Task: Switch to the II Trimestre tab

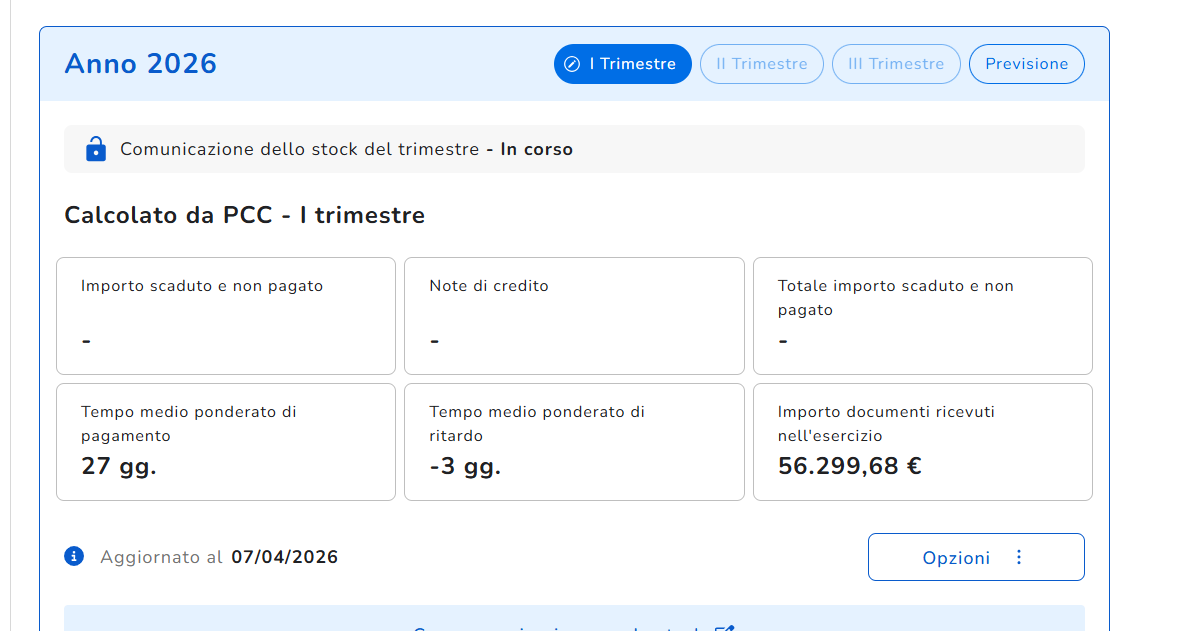Action: pos(761,64)
